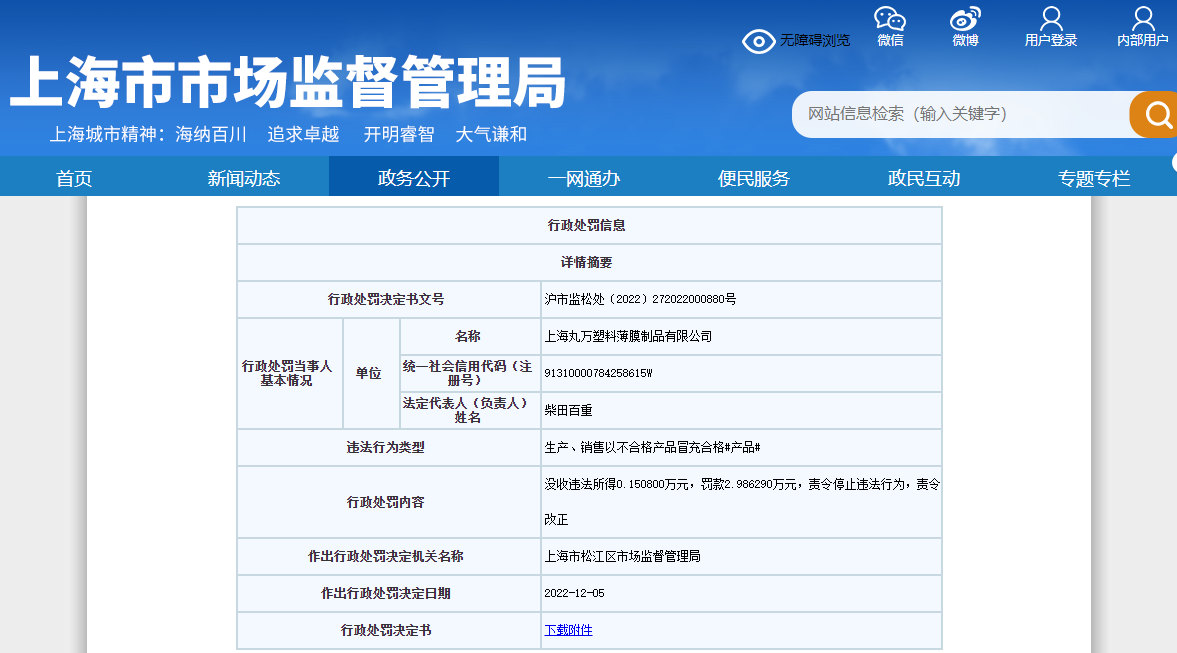
Task: Open the 新闻动态 news menu
Action: click(244, 179)
